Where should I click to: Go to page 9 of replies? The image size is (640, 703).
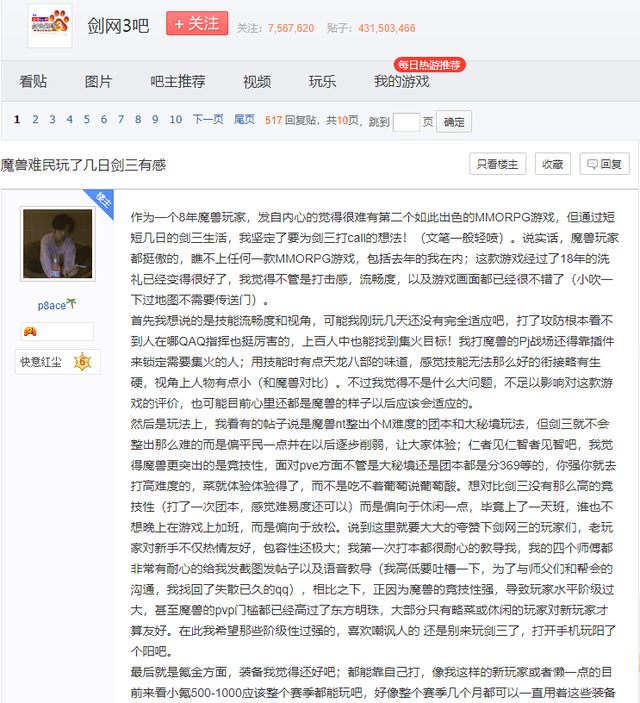pos(155,119)
